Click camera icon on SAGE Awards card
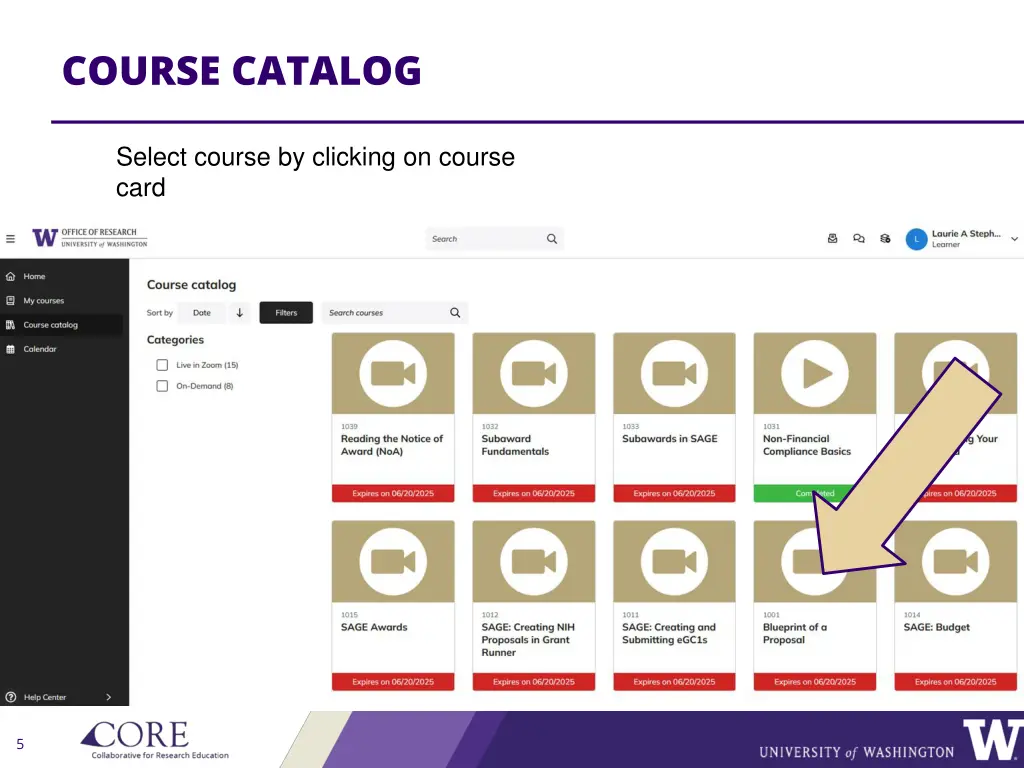 393,562
